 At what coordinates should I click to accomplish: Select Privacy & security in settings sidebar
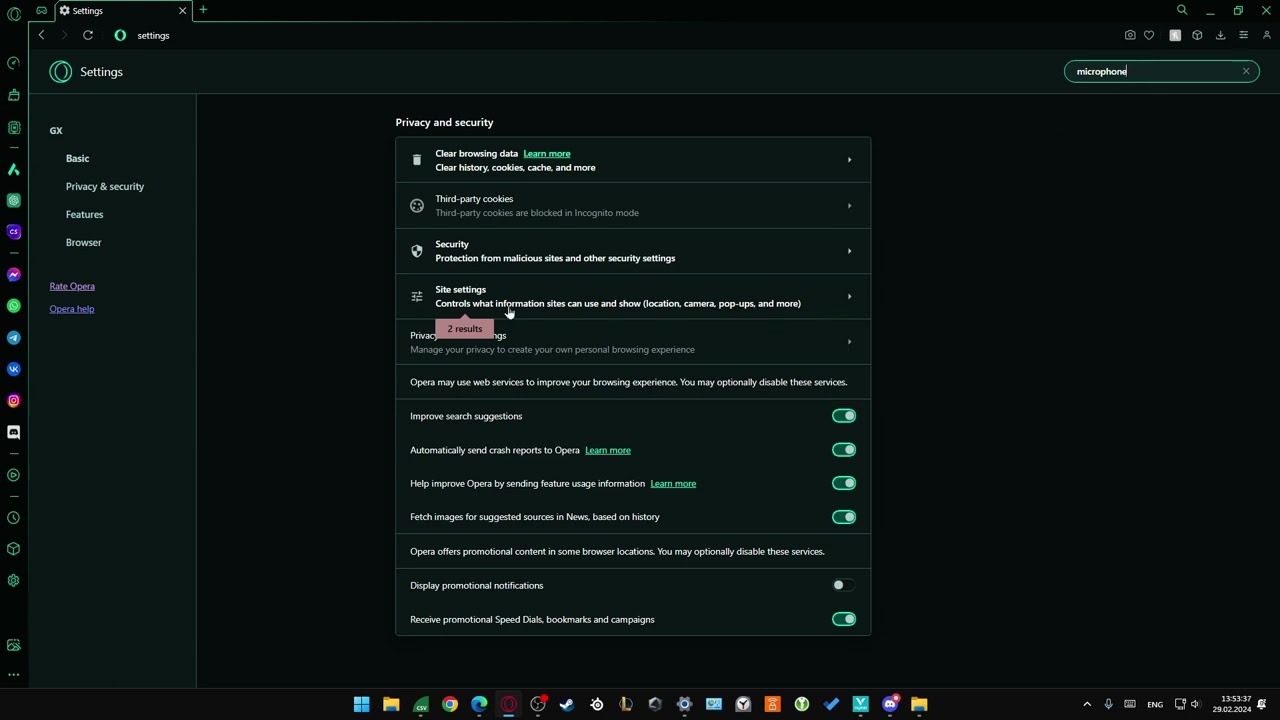tap(105, 186)
